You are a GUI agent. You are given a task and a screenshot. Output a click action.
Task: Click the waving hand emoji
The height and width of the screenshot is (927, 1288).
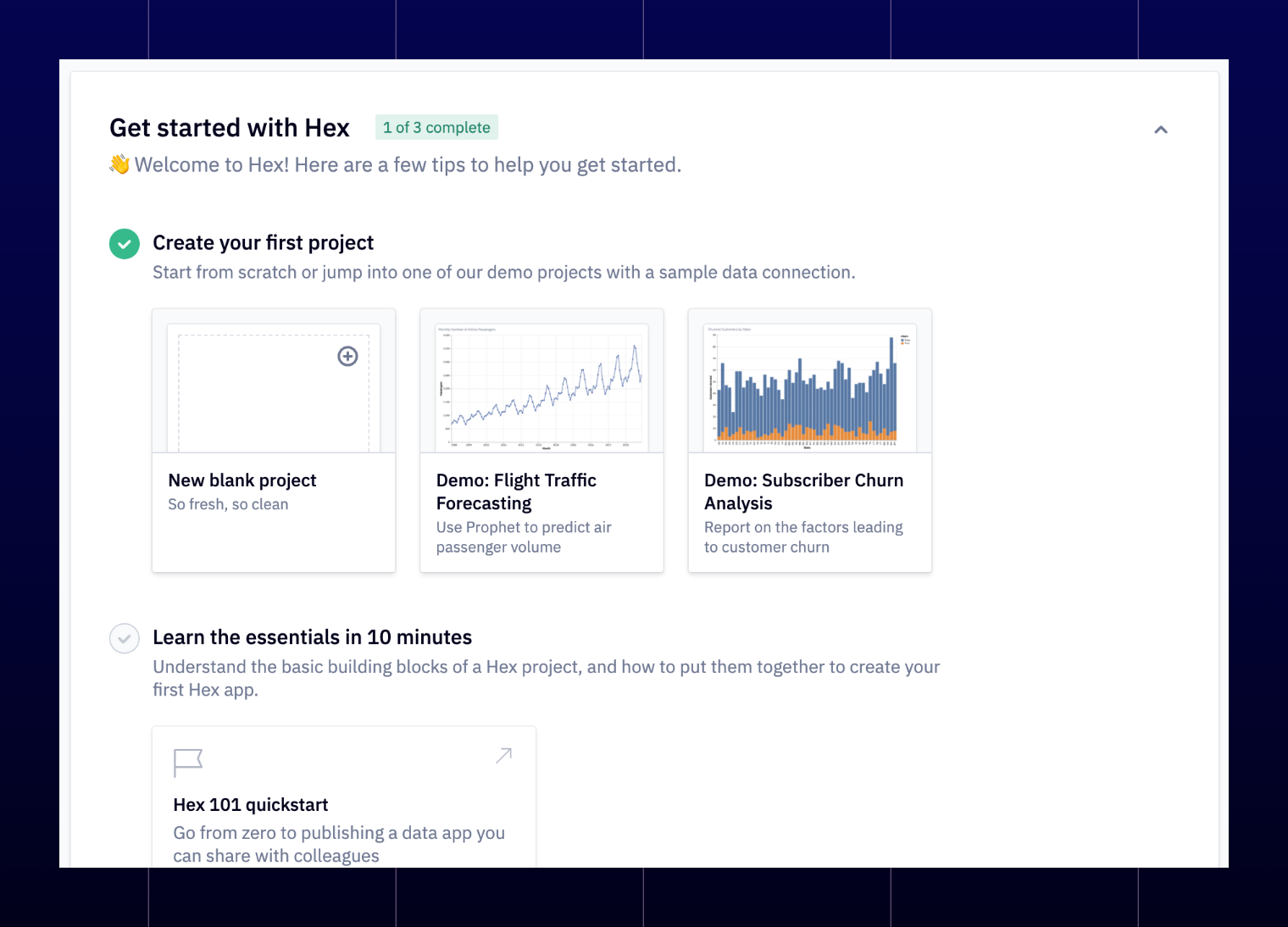point(119,164)
